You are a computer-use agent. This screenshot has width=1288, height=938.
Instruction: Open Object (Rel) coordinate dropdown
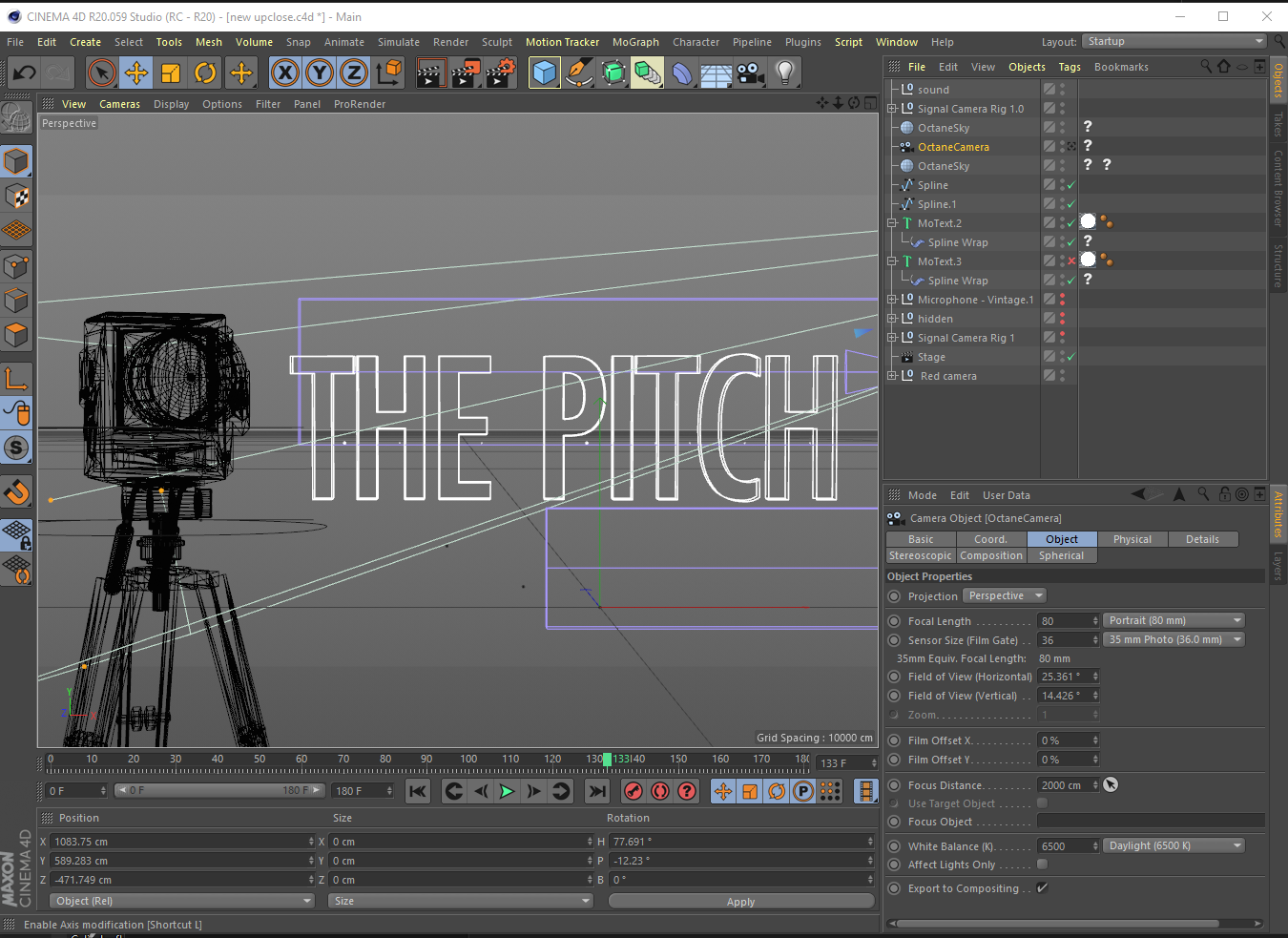[181, 901]
